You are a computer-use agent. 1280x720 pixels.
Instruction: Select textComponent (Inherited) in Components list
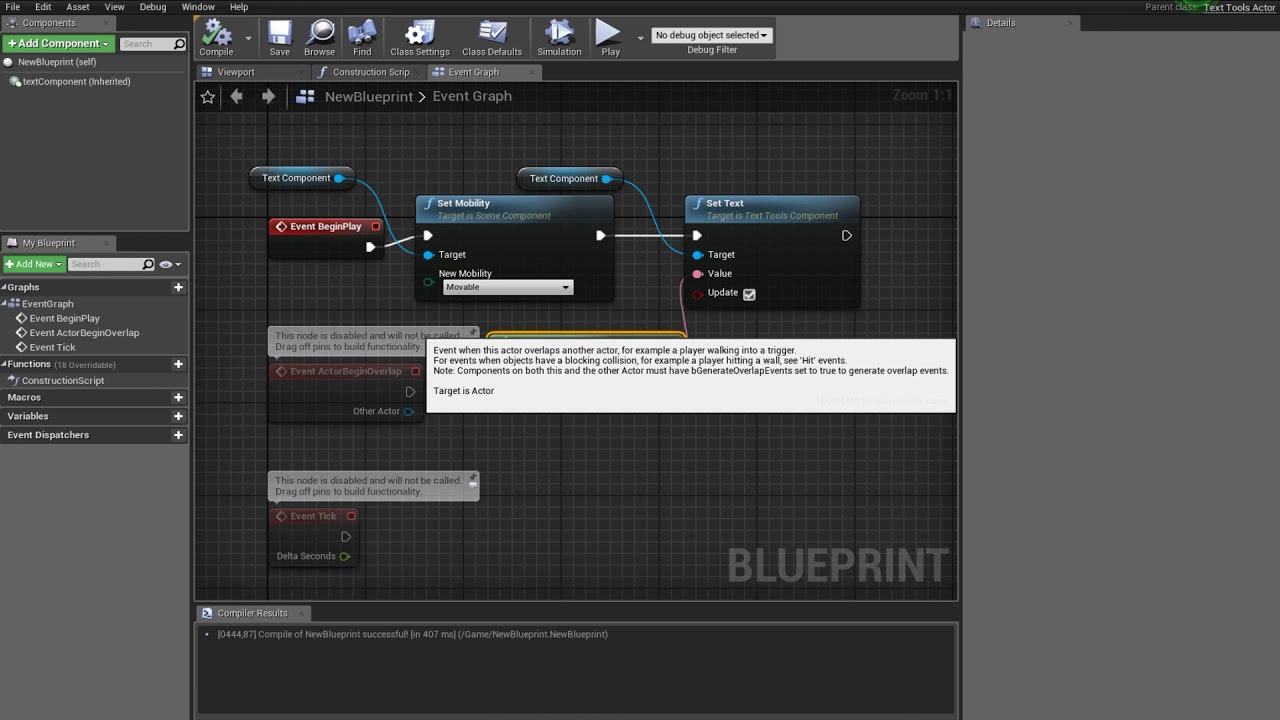point(76,82)
